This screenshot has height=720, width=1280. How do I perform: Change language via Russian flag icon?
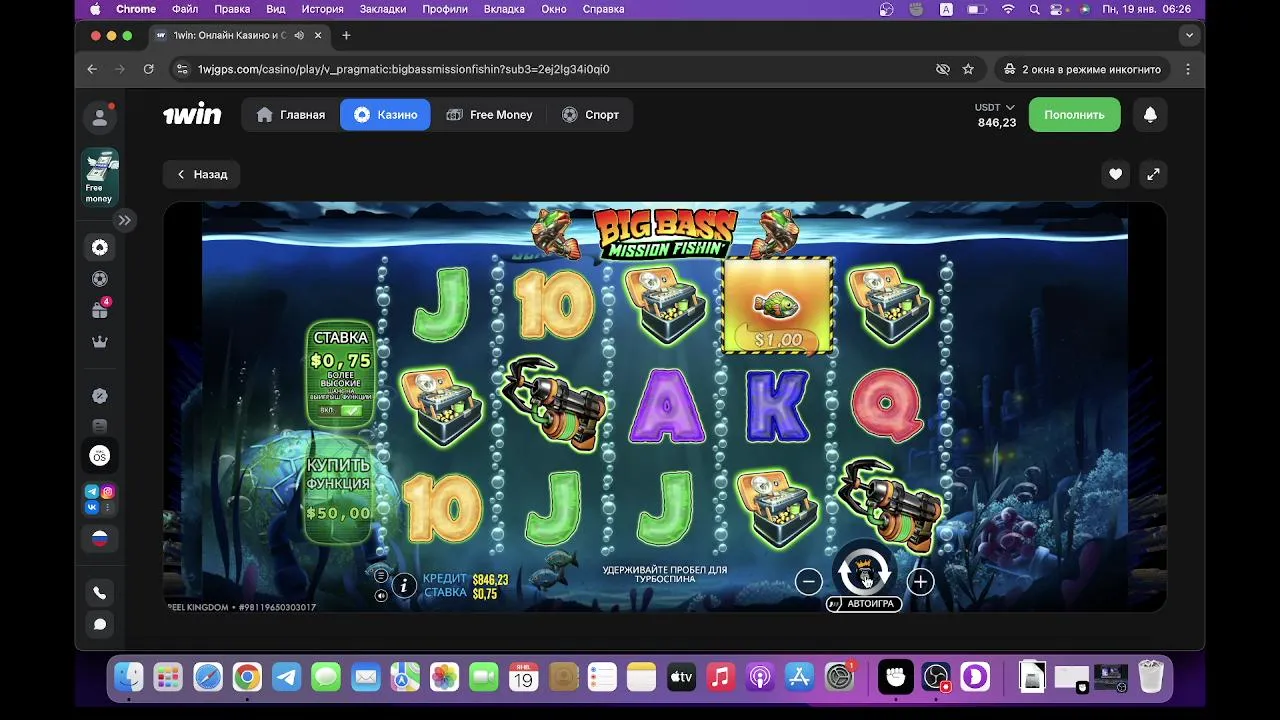100,538
